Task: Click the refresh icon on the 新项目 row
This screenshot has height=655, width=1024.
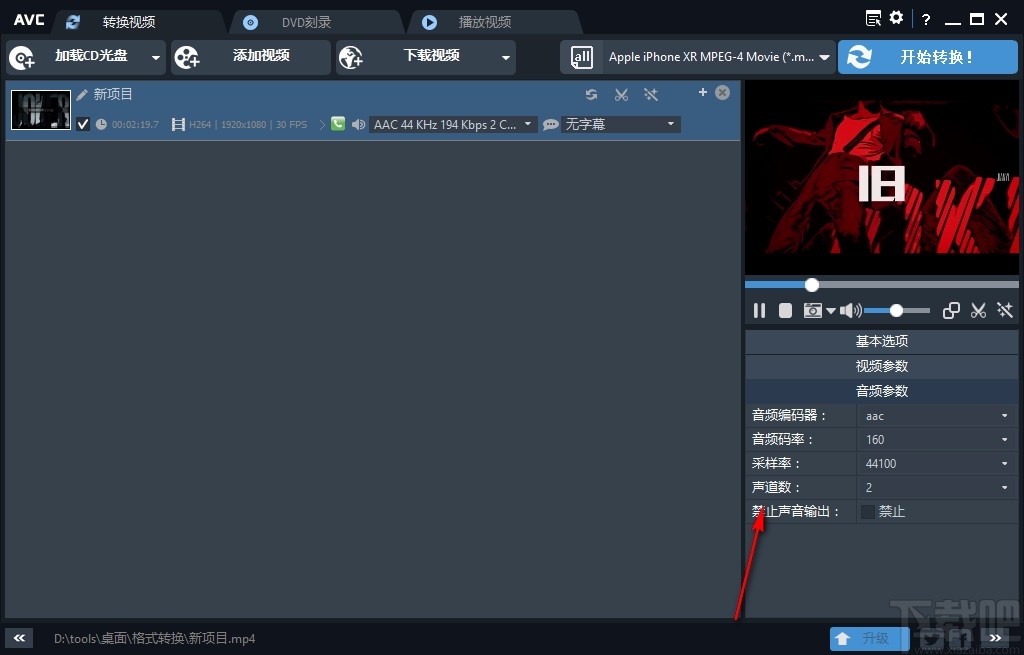Action: tap(591, 94)
